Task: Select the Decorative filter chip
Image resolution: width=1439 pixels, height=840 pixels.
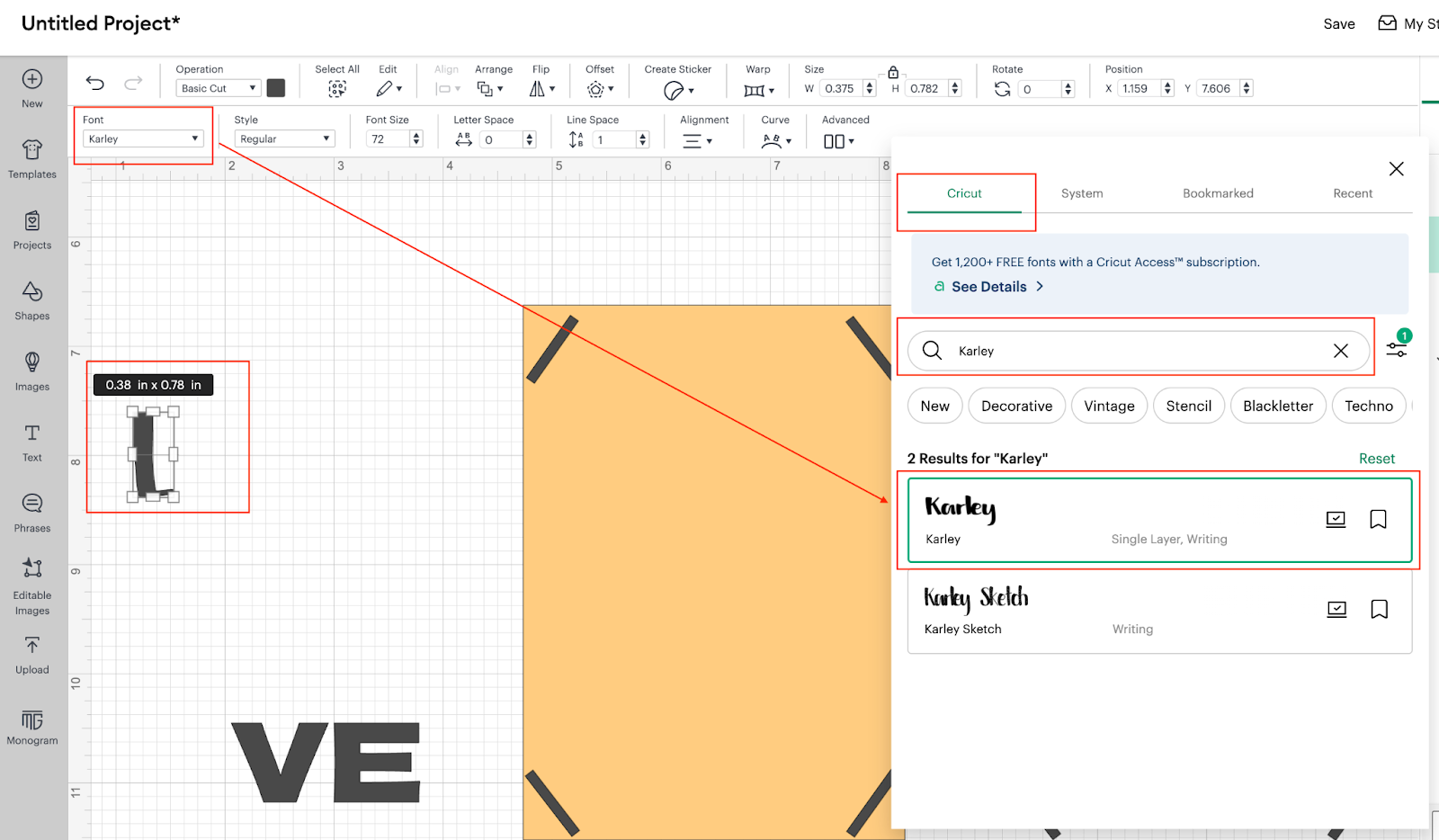Action: (x=1017, y=406)
